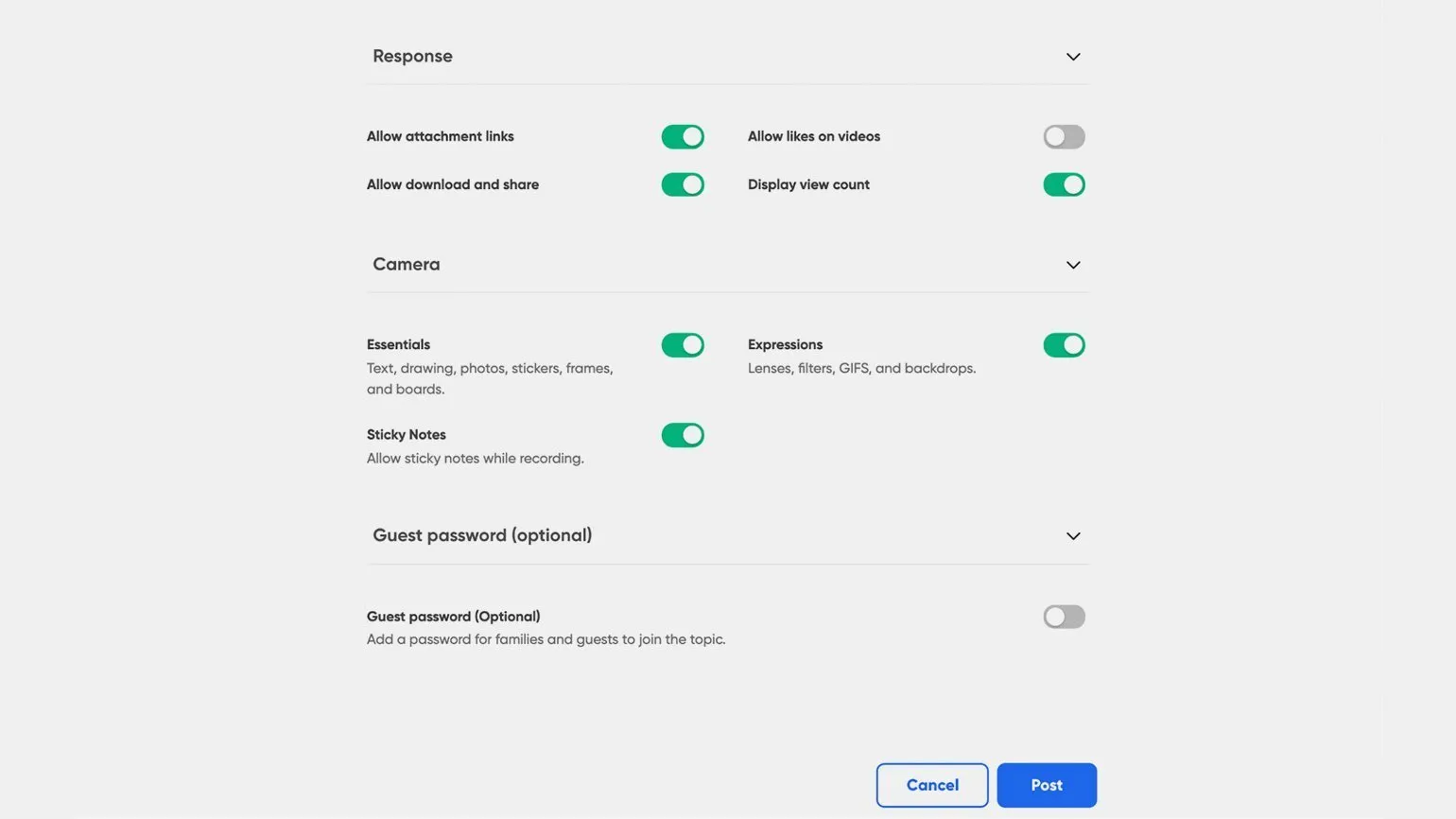Click the Cancel button
Viewport: 1456px width, 819px height.
932,785
